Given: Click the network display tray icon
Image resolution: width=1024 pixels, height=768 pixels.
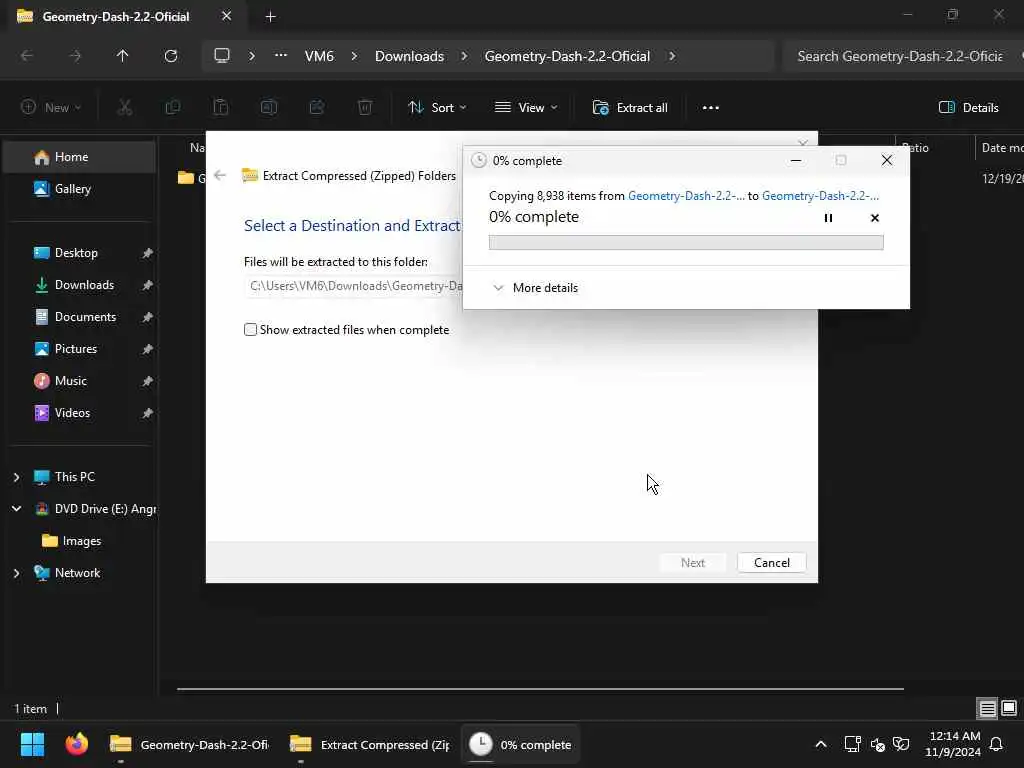Looking at the screenshot, I should [x=852, y=744].
